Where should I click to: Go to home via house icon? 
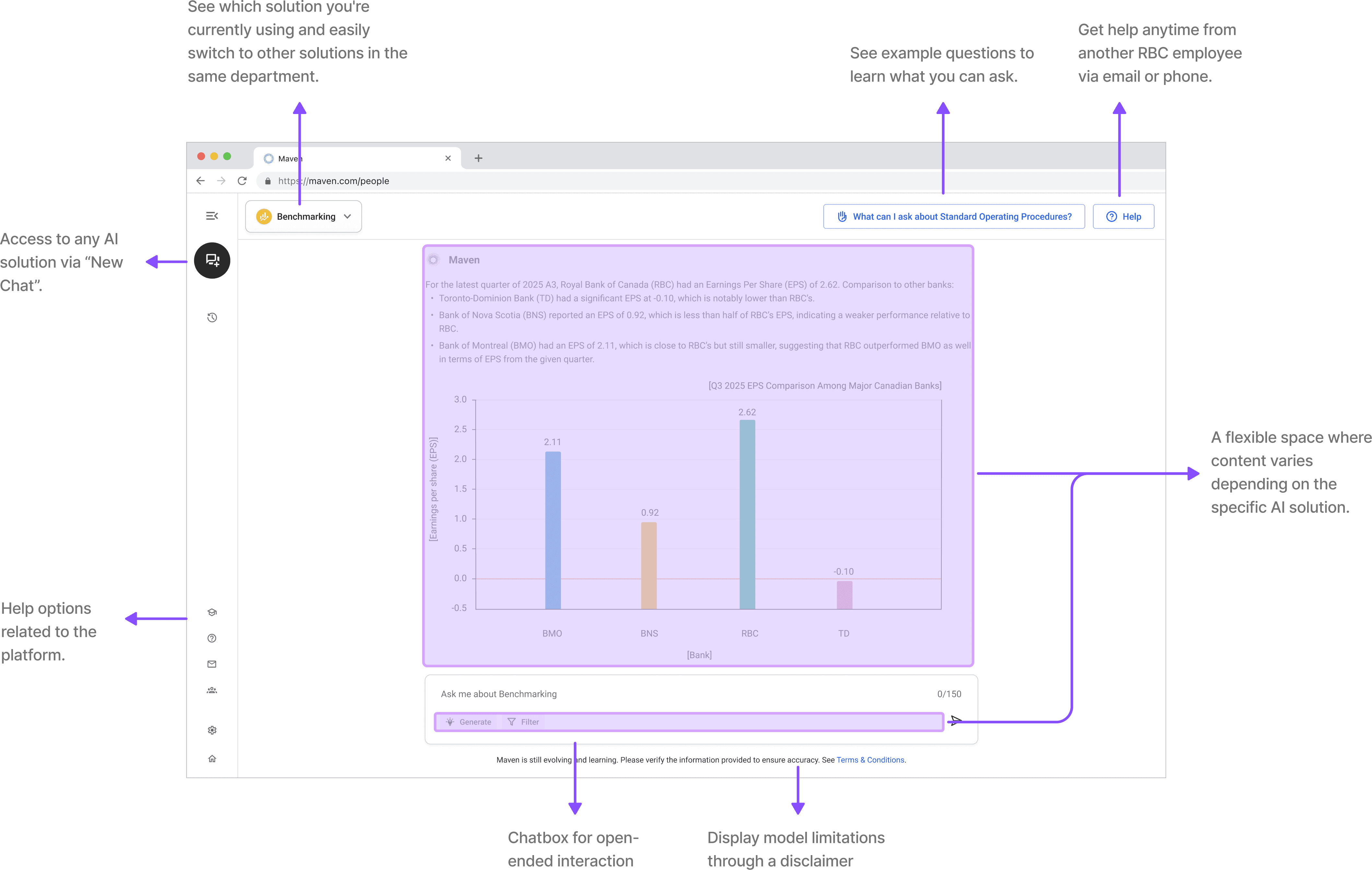(212, 758)
